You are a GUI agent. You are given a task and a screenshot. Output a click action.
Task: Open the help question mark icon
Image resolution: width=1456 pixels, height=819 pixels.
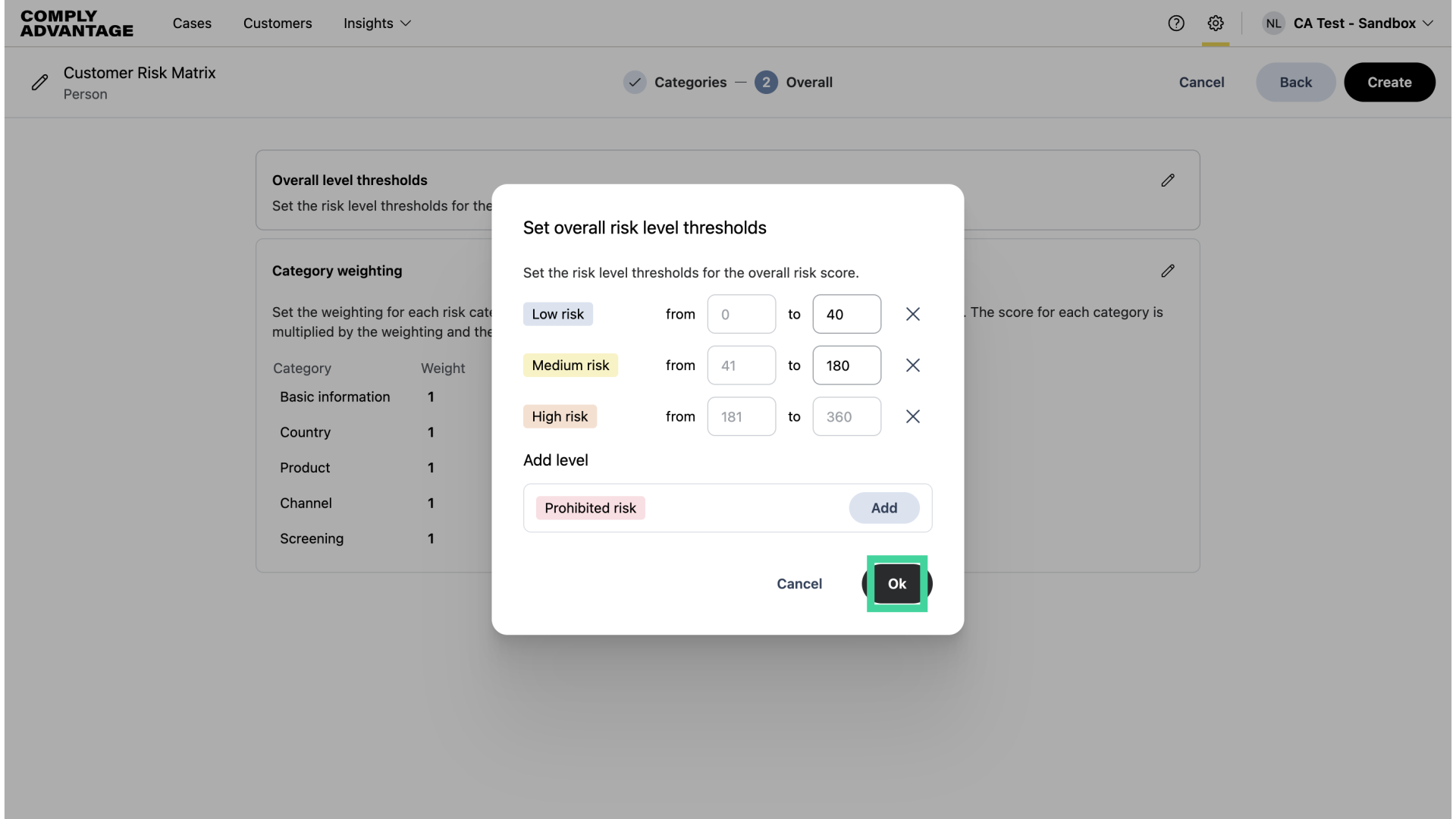tap(1175, 24)
